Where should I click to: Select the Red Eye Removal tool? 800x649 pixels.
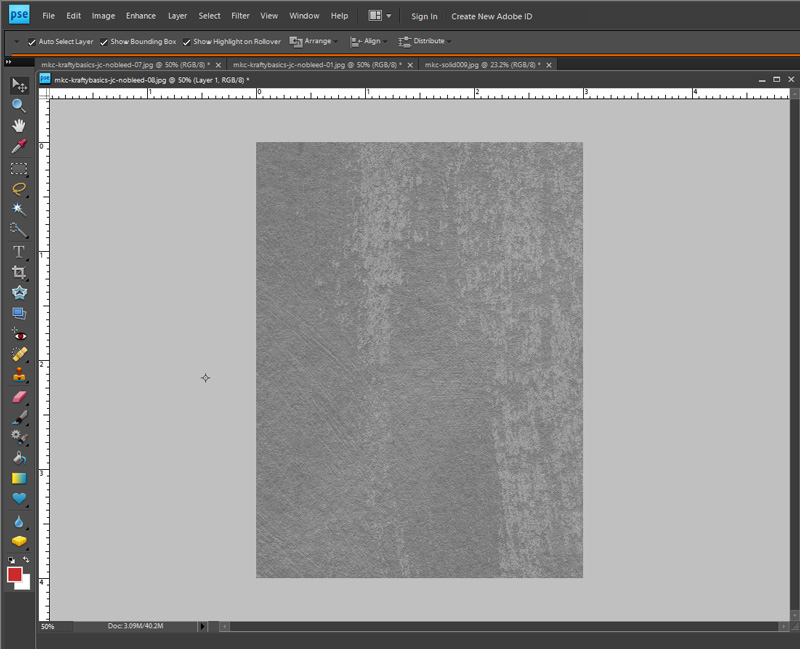pyautogui.click(x=19, y=335)
